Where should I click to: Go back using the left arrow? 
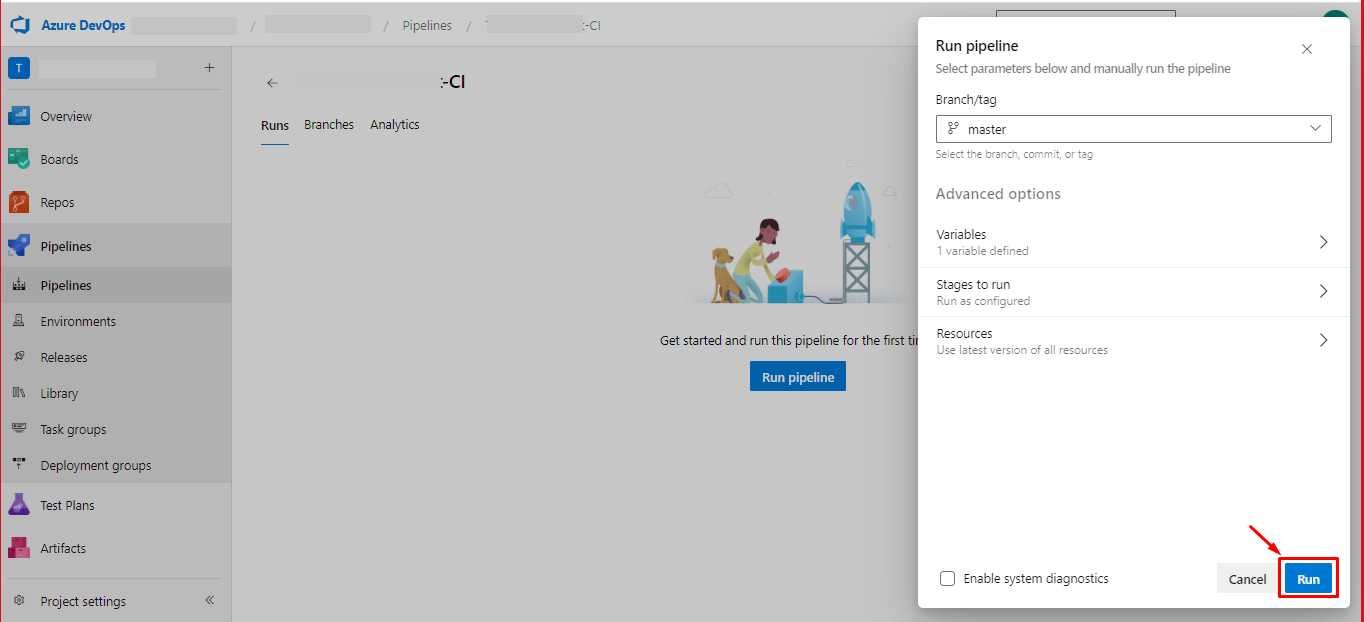click(x=273, y=83)
